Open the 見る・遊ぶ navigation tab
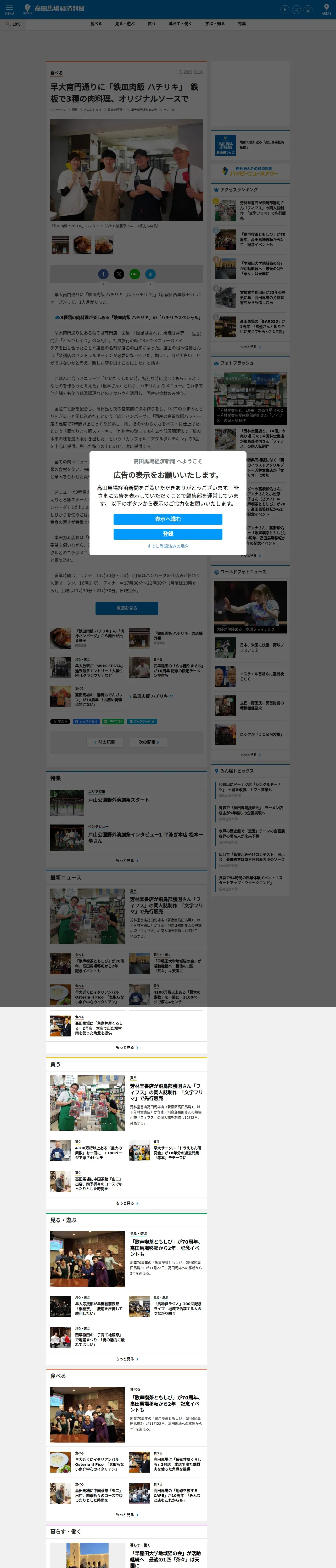336x1568 pixels. pyautogui.click(x=125, y=24)
